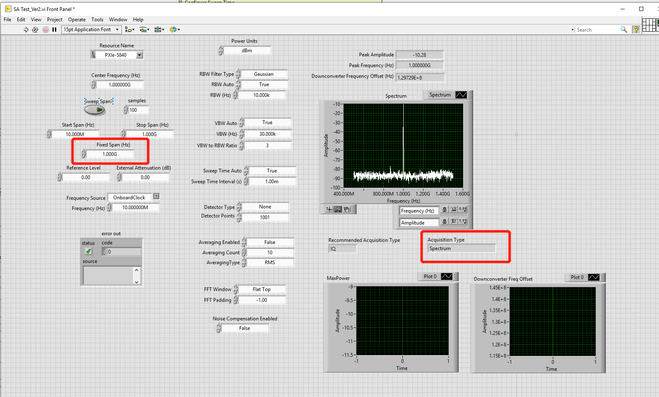This screenshot has height=397, width=659.
Task: Open the Resize Objects toolbar menu
Action: (x=159, y=29)
